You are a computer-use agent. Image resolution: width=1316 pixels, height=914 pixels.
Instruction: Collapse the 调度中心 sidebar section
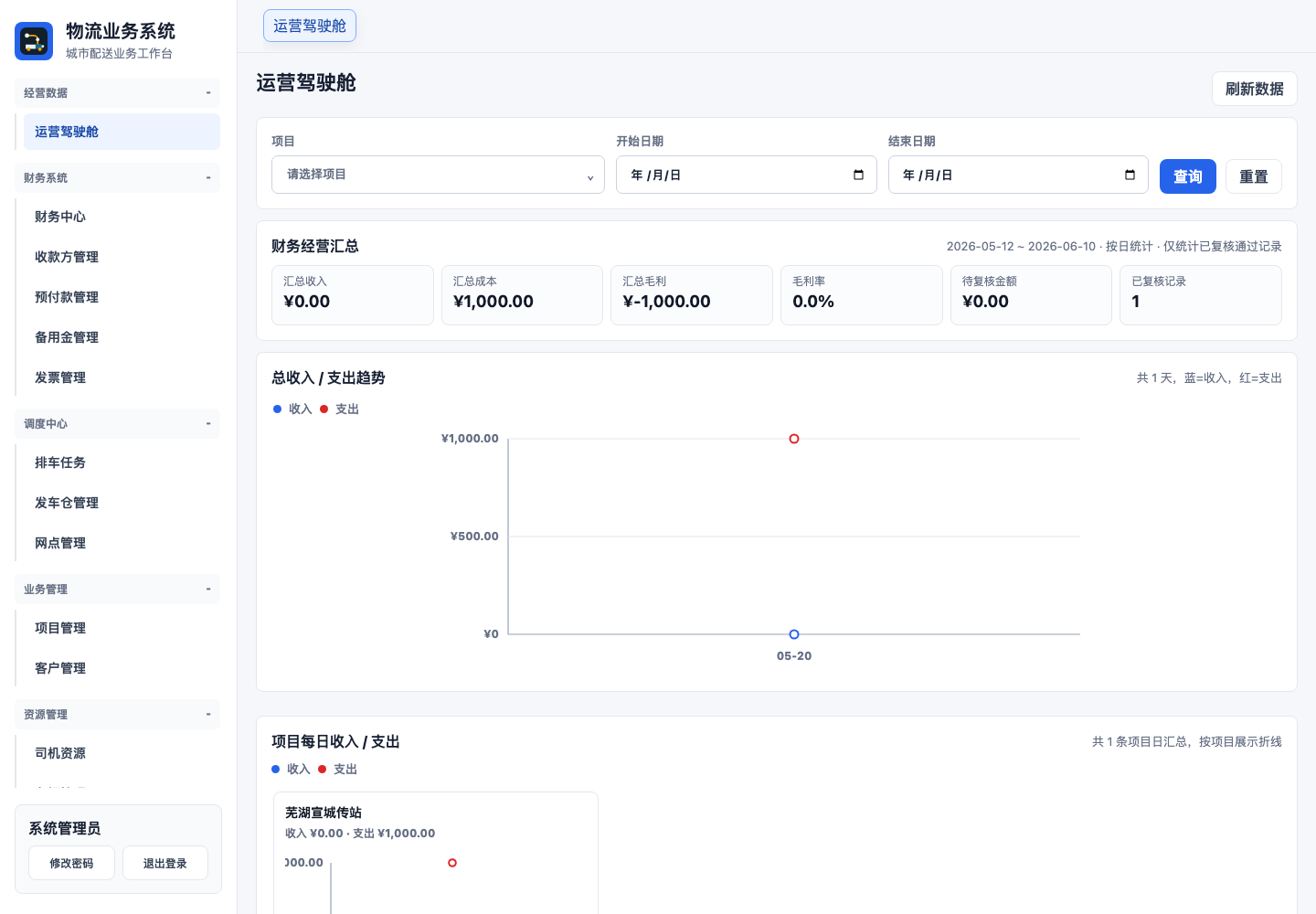[x=117, y=424]
